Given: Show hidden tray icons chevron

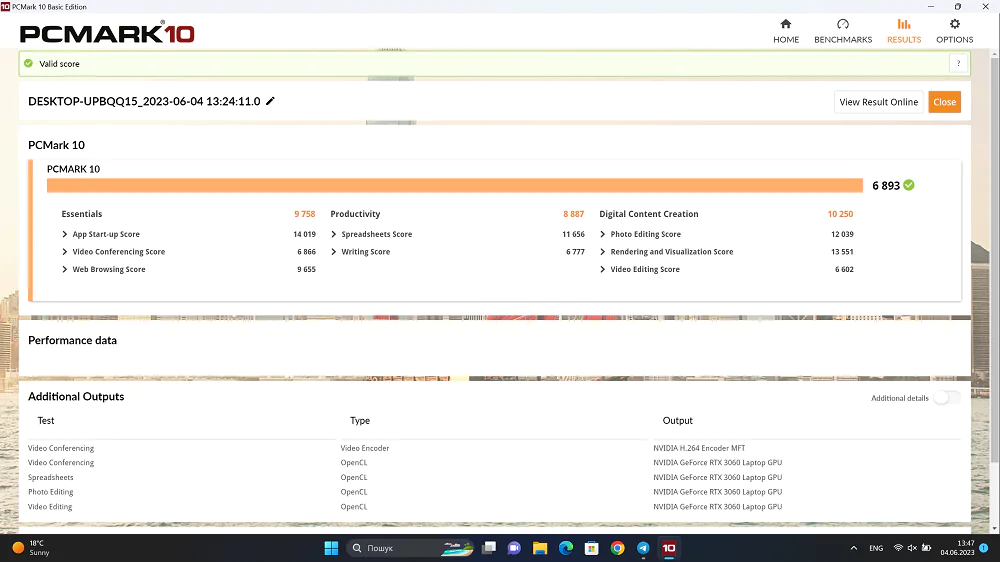Looking at the screenshot, I should tap(853, 548).
